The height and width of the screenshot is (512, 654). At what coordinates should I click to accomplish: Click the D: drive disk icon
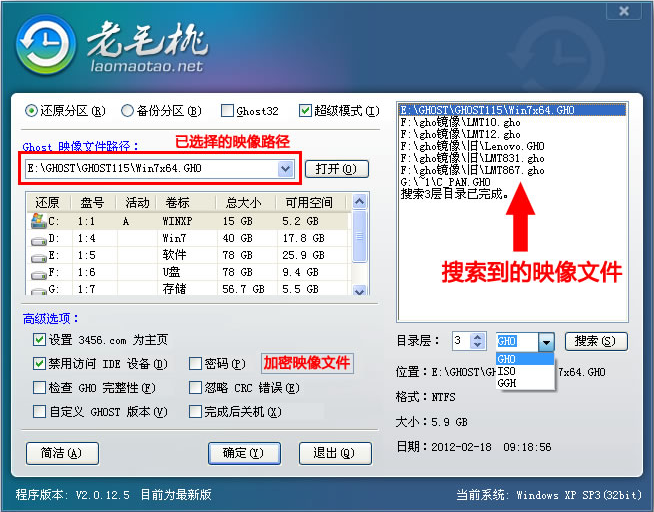[x=39, y=240]
